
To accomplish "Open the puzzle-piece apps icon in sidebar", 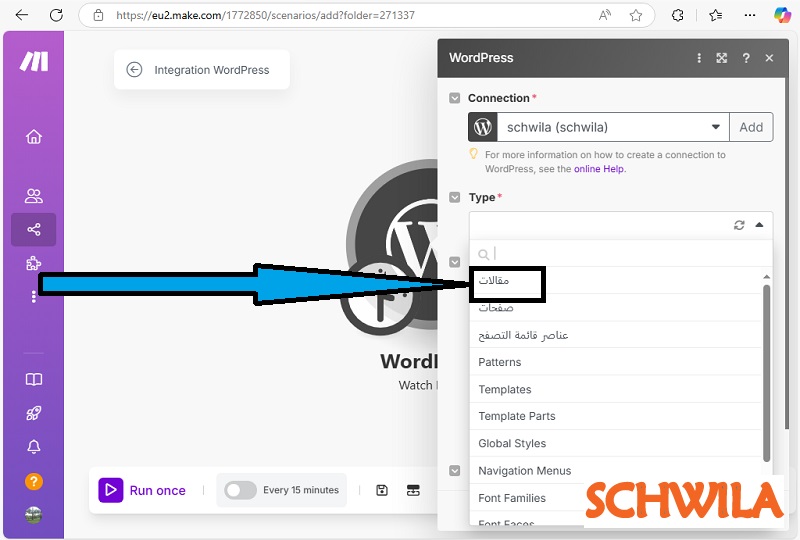I will tap(34, 263).
